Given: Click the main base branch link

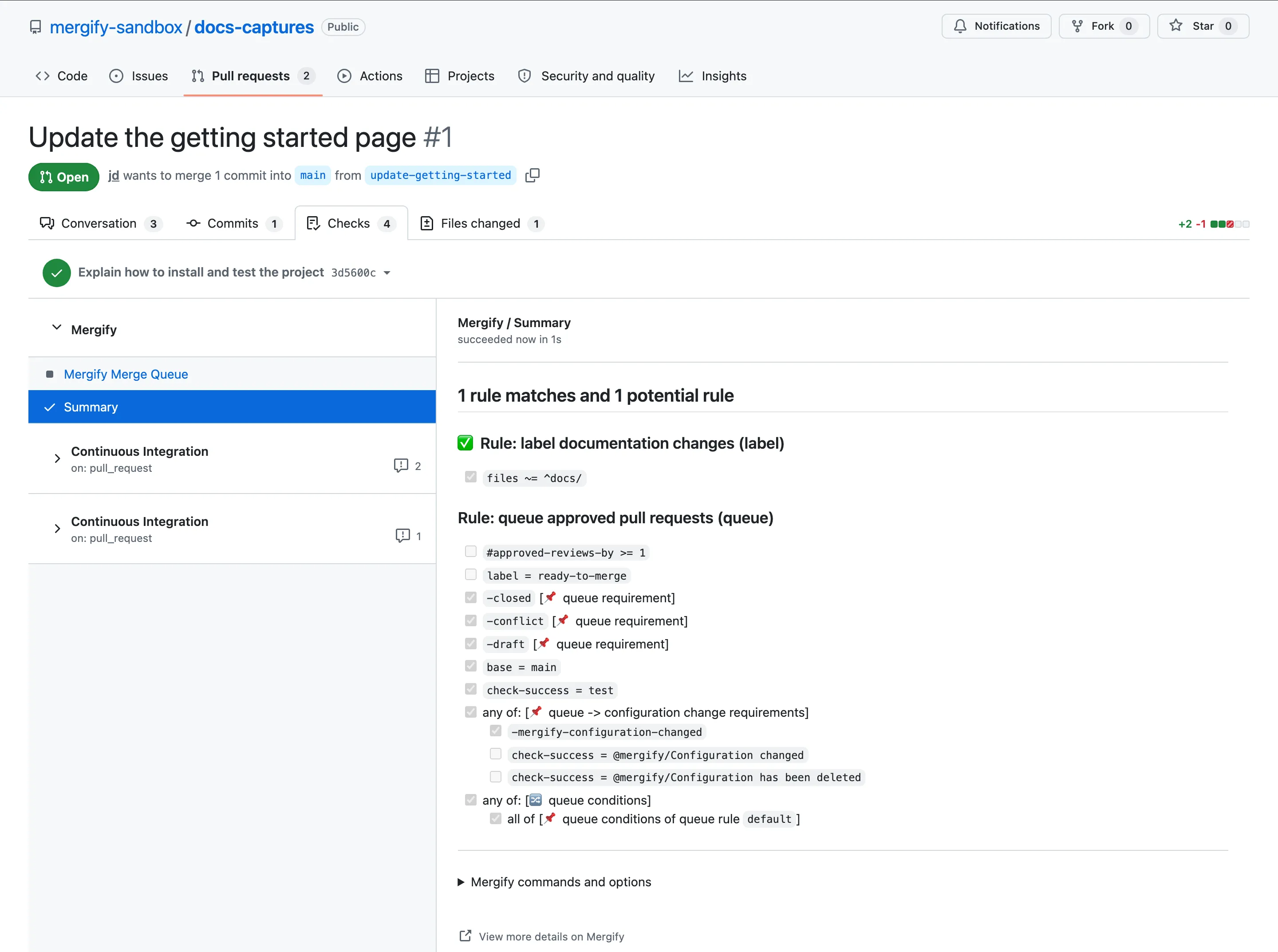Looking at the screenshot, I should coord(313,175).
